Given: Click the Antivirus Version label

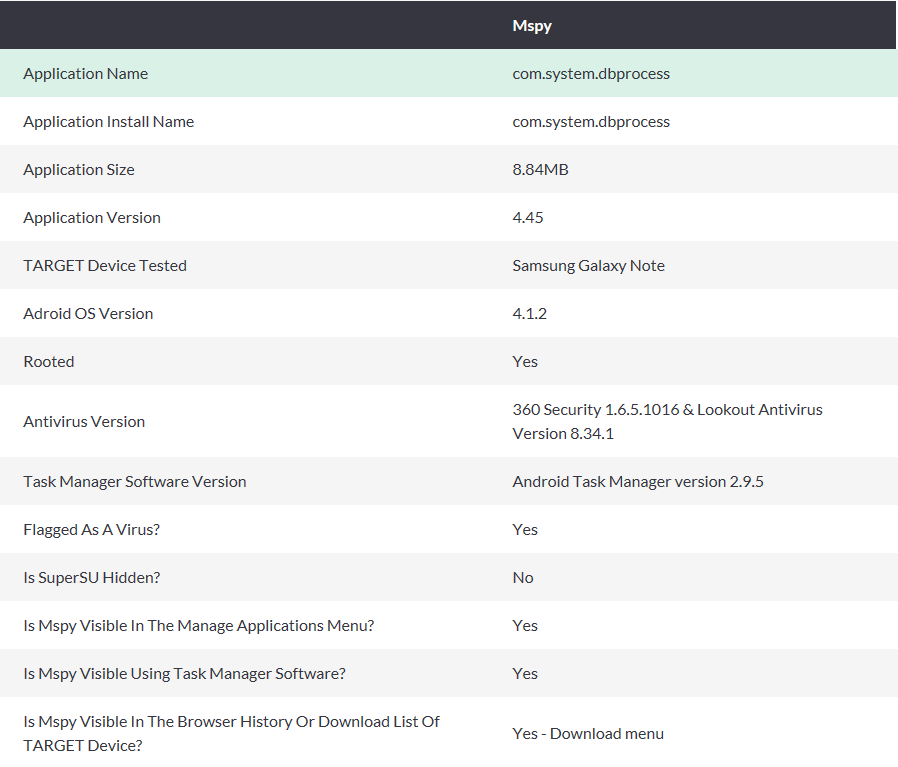Looking at the screenshot, I should [84, 422].
